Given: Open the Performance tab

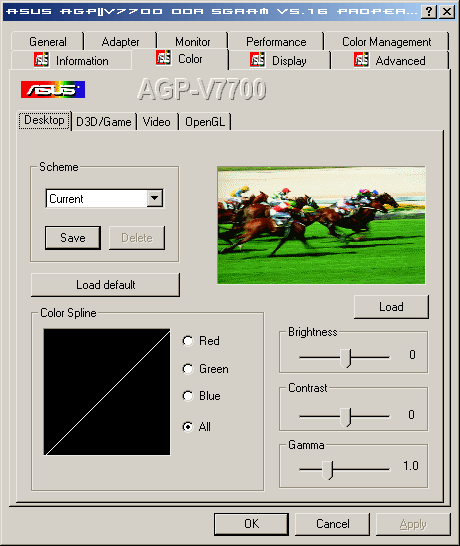Looking at the screenshot, I should [276, 42].
